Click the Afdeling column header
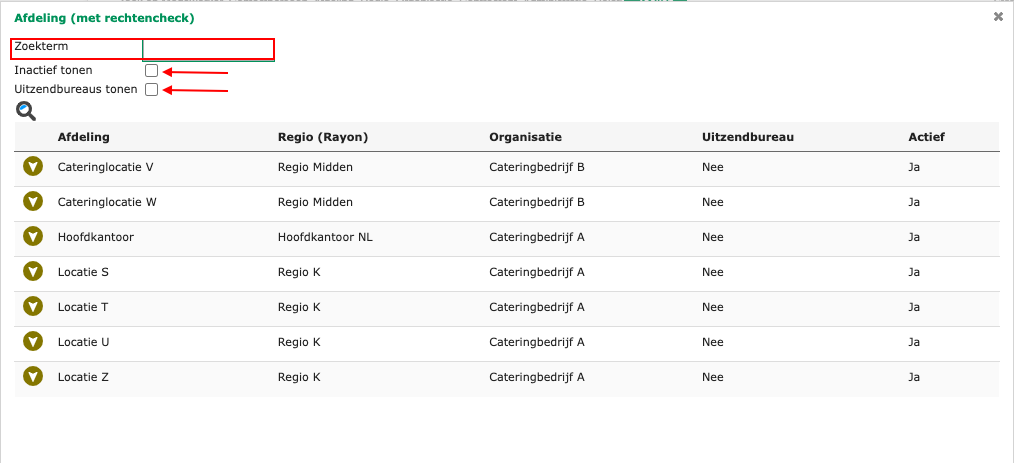Viewport: 1014px width, 463px height. tap(84, 137)
